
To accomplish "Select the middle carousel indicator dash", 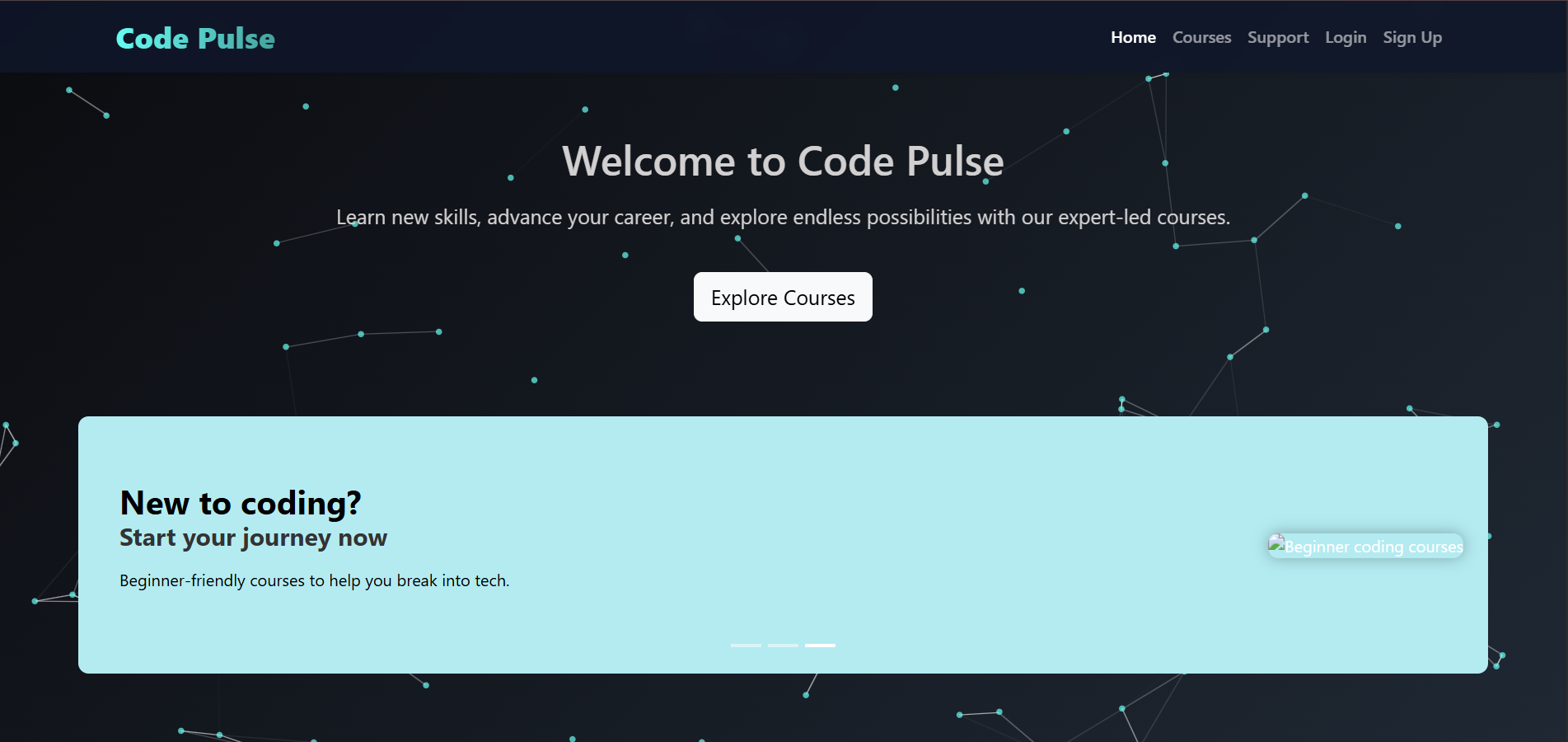I will 783,646.
